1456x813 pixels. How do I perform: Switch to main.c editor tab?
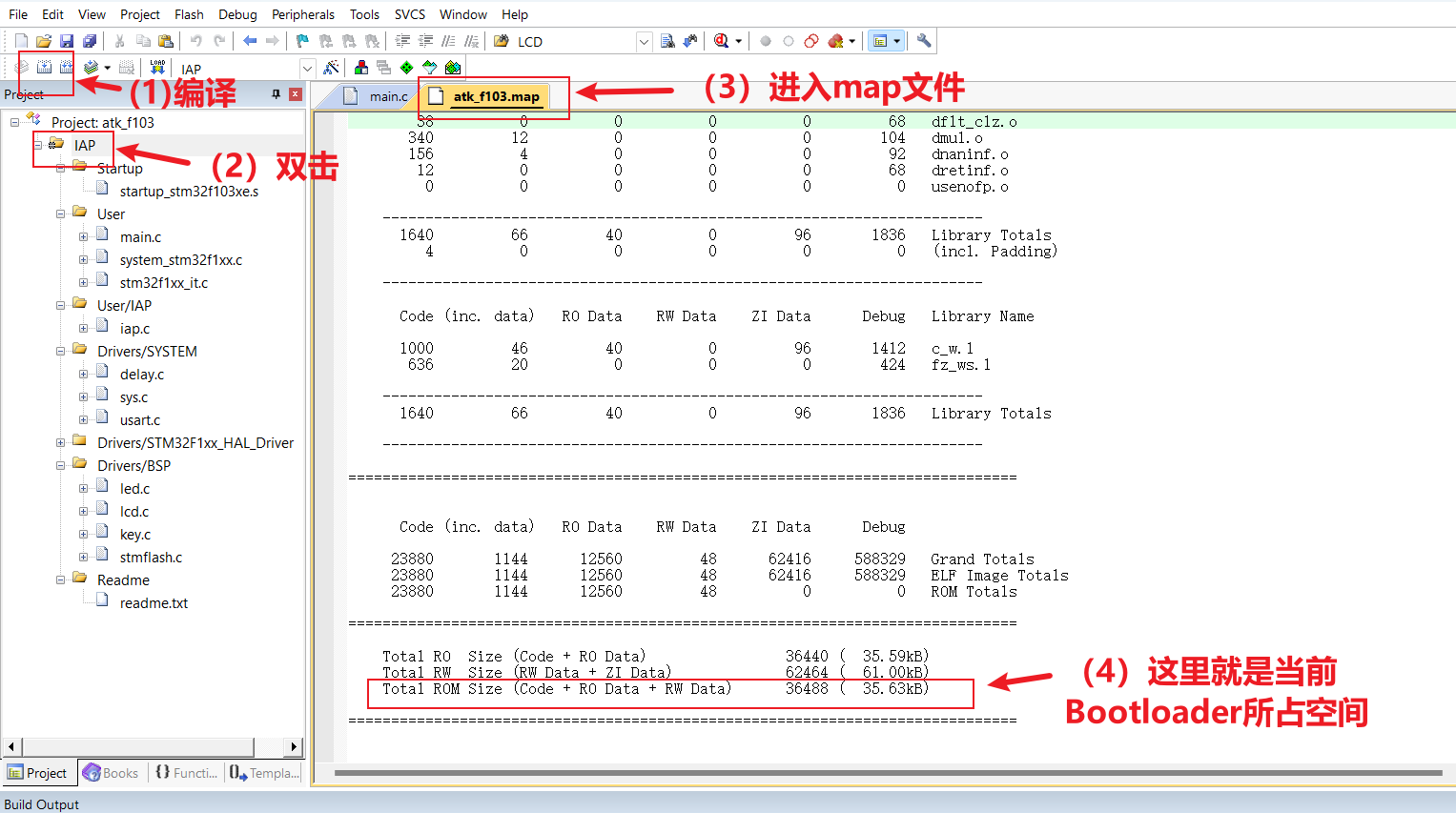coord(377,96)
